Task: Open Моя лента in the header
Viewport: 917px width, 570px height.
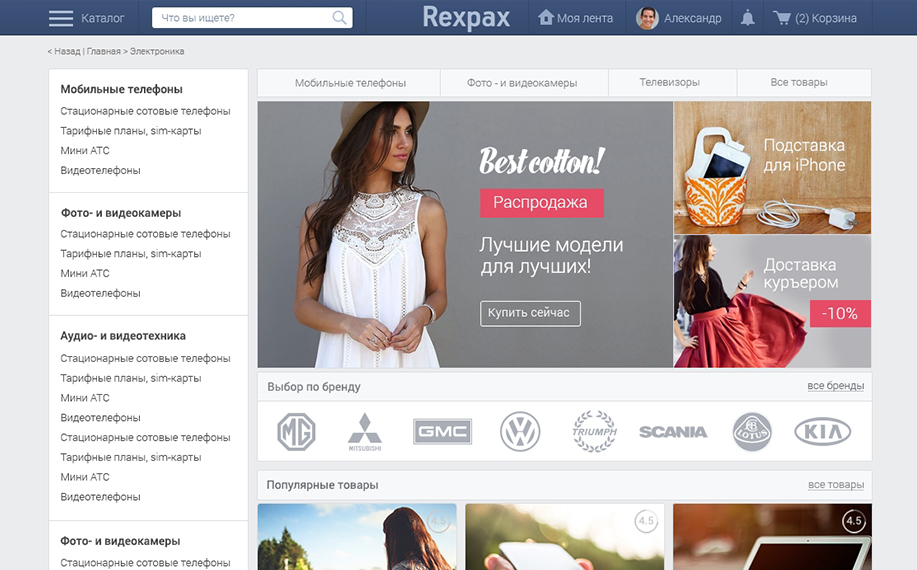Action: [585, 18]
